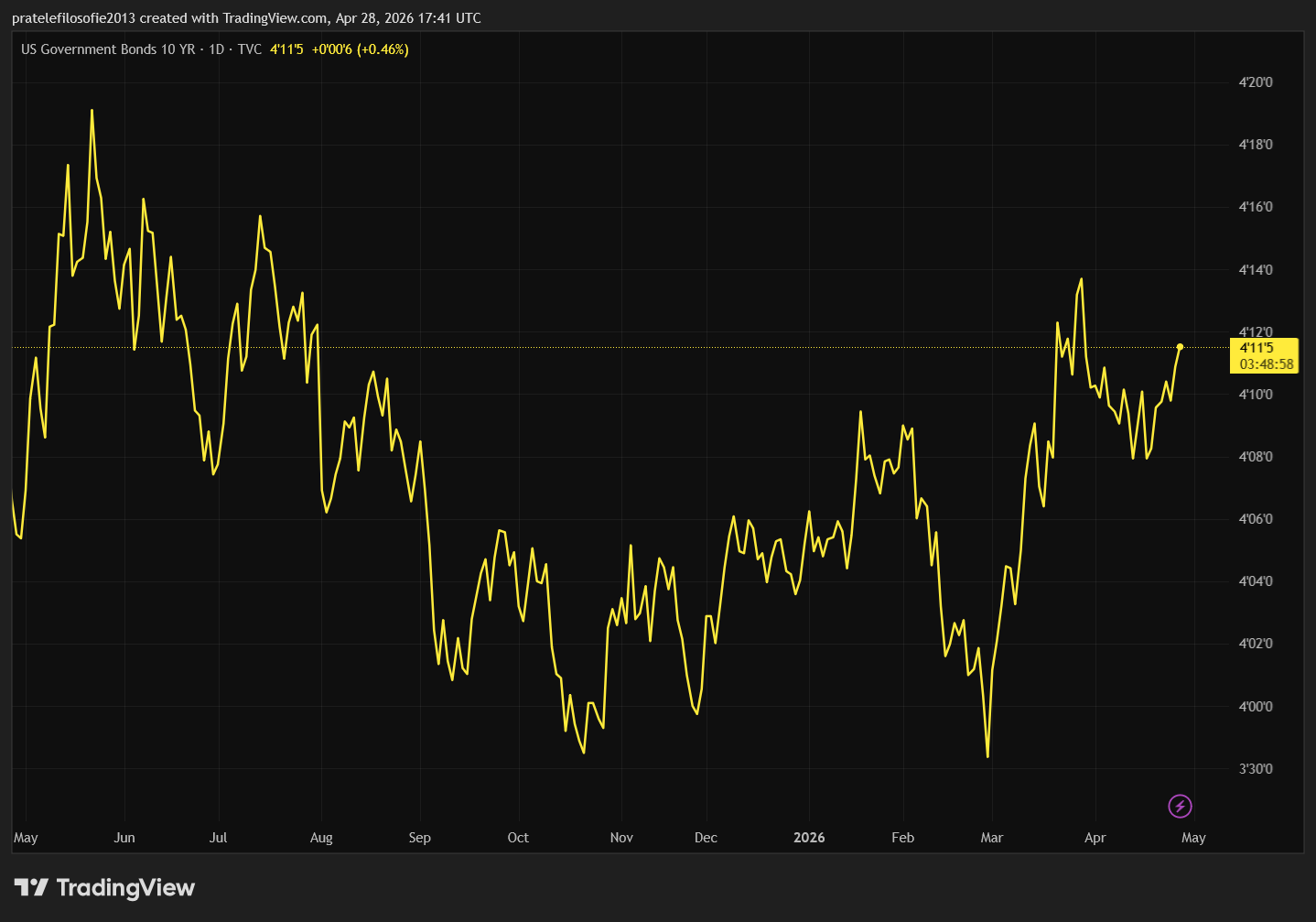Click the May label following Apr on time axis
Image resolution: width=1316 pixels, height=922 pixels.
coord(1194,838)
